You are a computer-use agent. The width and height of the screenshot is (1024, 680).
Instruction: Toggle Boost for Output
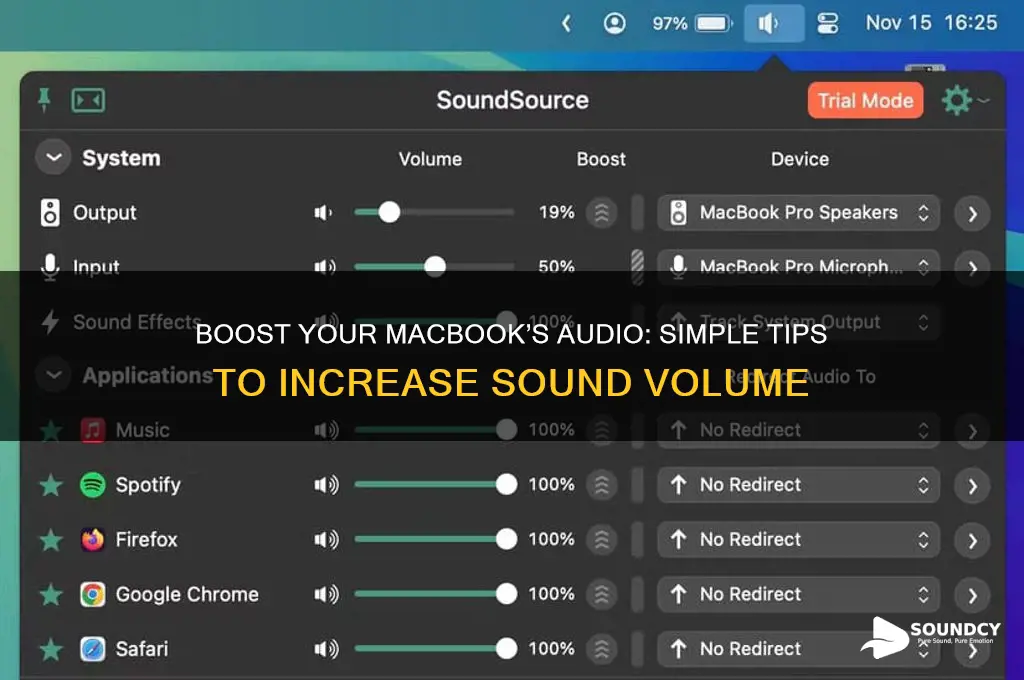click(601, 213)
